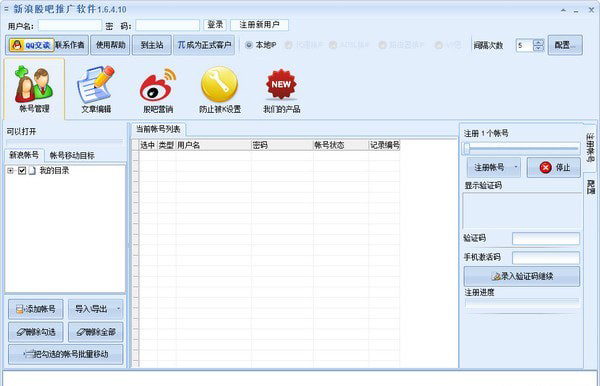Open the 我们的产品 NEW badge icon
600x386 pixels.
pyautogui.click(x=281, y=89)
